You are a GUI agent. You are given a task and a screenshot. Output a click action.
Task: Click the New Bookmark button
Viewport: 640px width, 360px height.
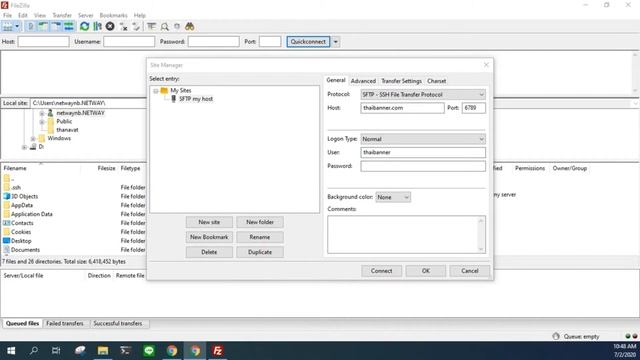point(209,237)
